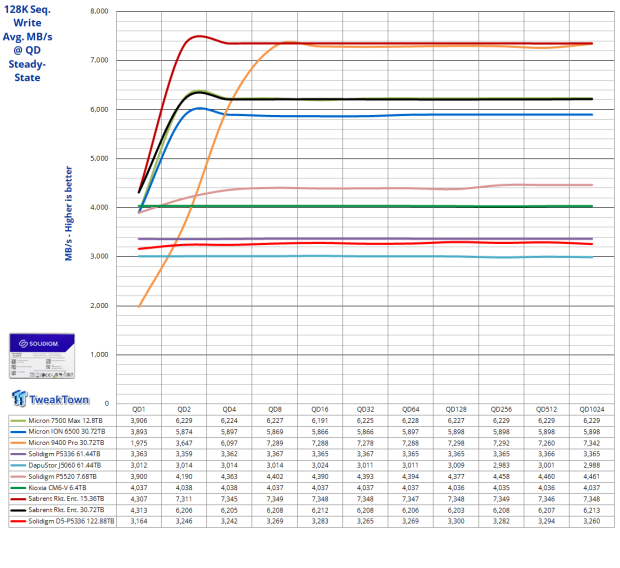The width and height of the screenshot is (620, 568).
Task: Click the 8,000 y-axis label
Action: tap(99, 11)
